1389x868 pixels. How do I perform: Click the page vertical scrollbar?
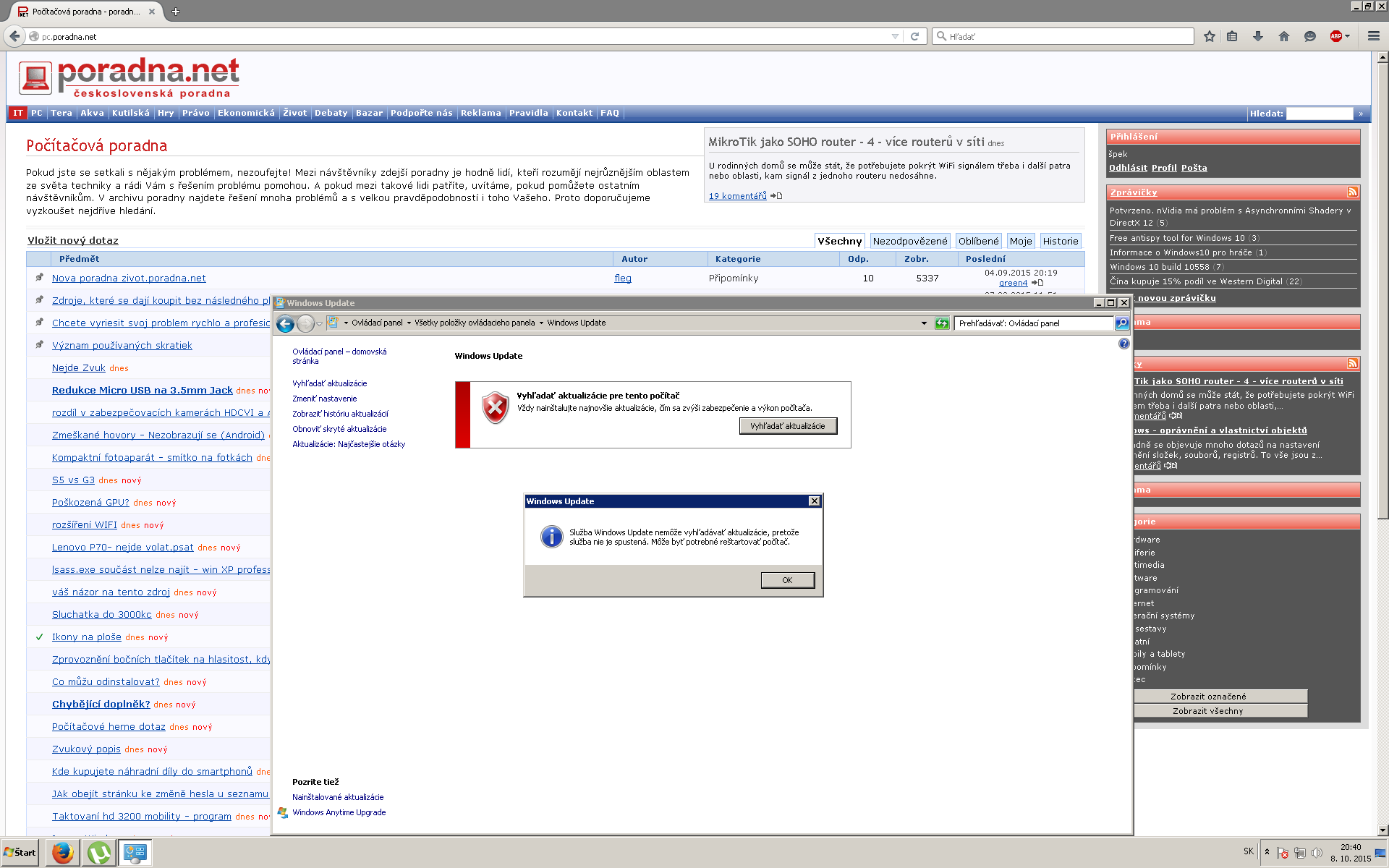click(x=1382, y=289)
